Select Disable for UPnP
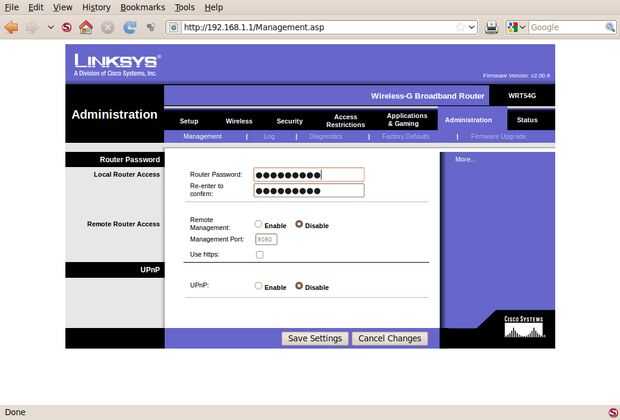This screenshot has height=420, width=620. 299,286
